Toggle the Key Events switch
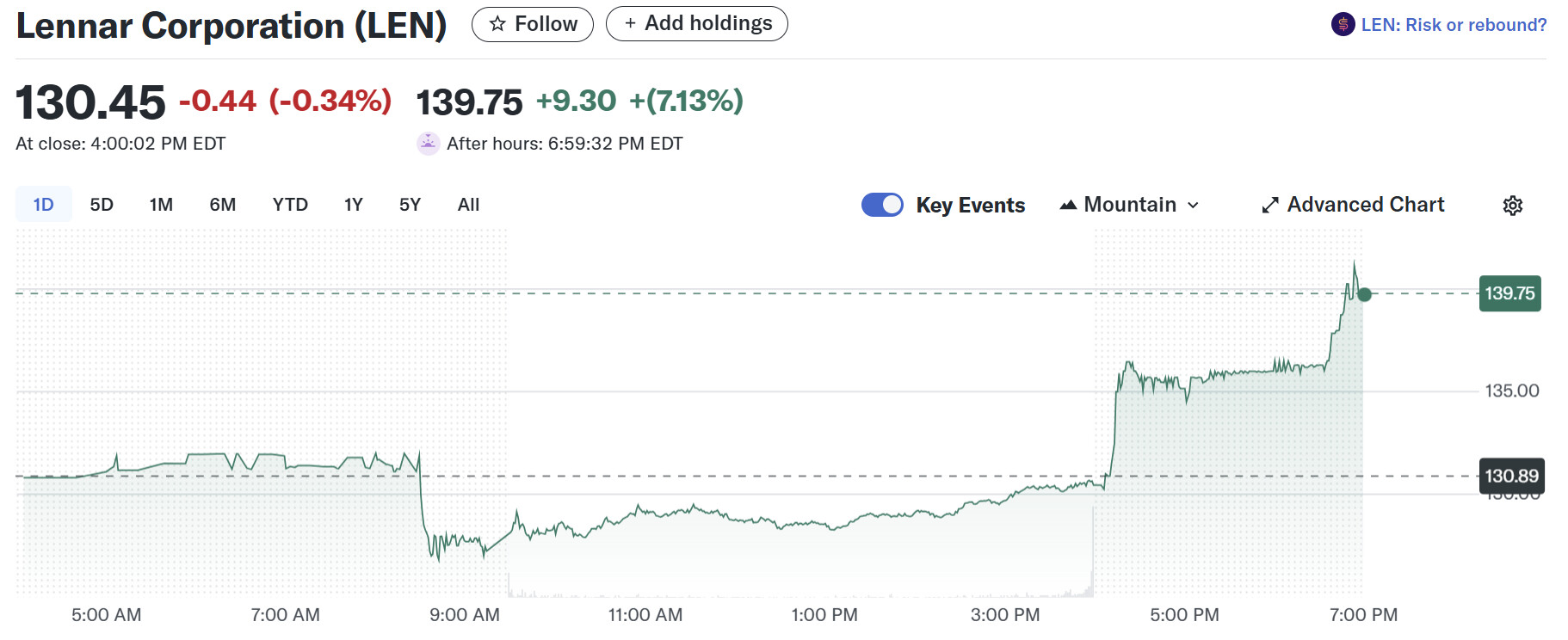The image size is (1568, 640). (x=882, y=205)
